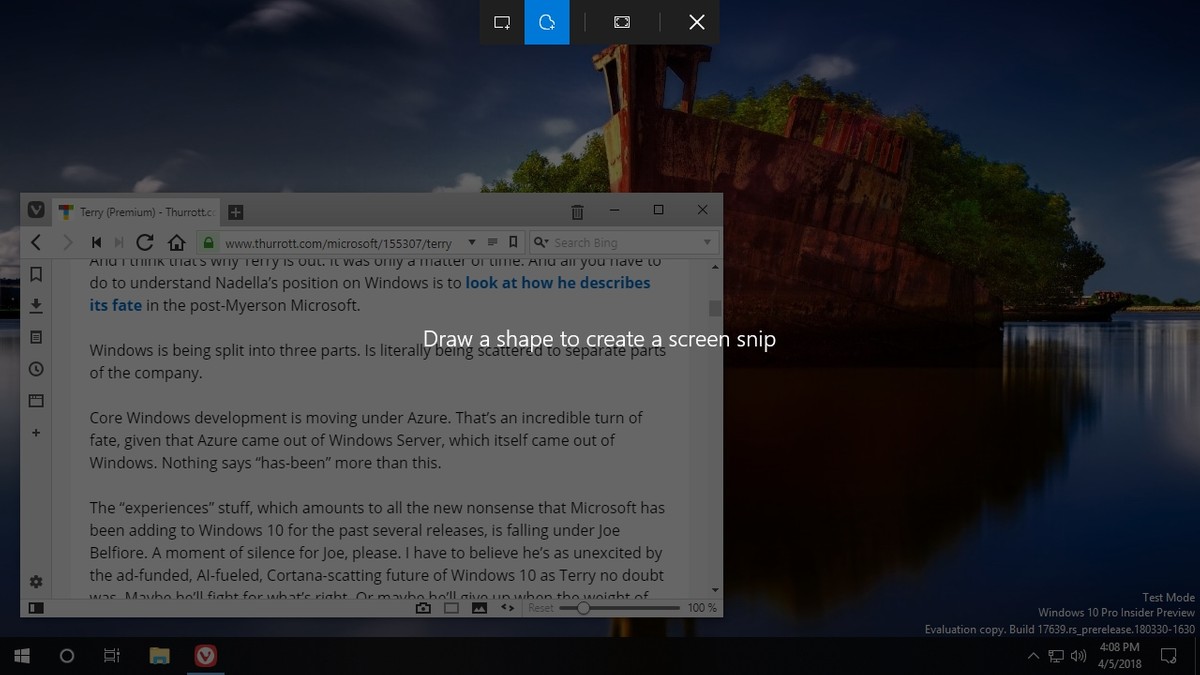Show hidden system tray icons
Screen dimensions: 1200x675
1033,656
